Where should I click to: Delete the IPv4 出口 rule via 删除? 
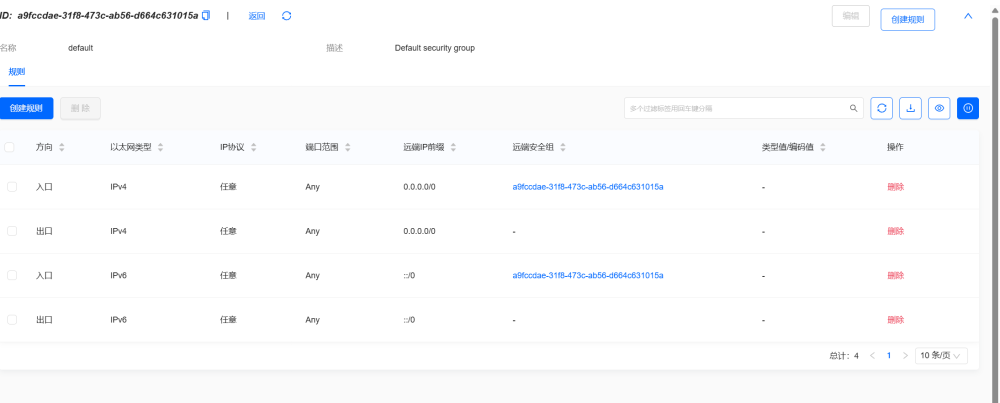[895, 231]
